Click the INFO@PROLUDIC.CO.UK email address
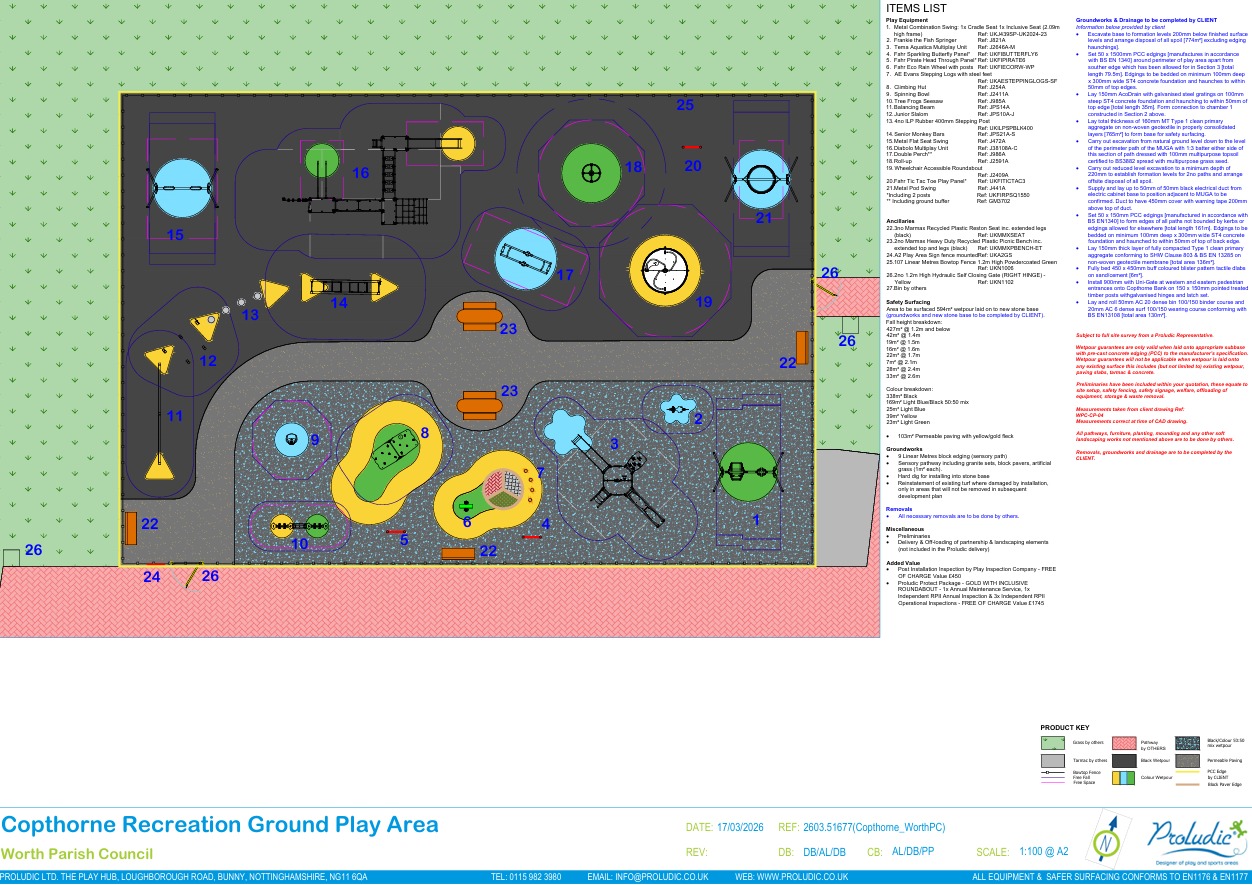The width and height of the screenshot is (1252, 885). (647, 877)
